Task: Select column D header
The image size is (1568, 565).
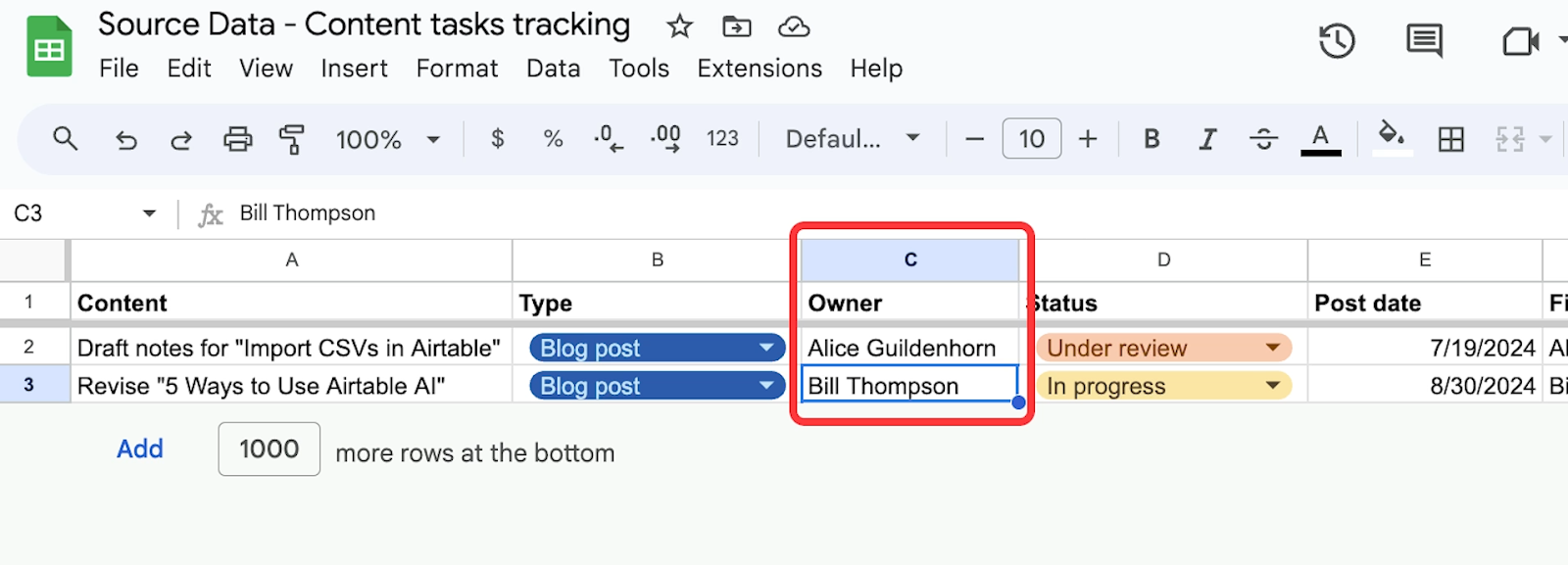Action: click(1163, 260)
